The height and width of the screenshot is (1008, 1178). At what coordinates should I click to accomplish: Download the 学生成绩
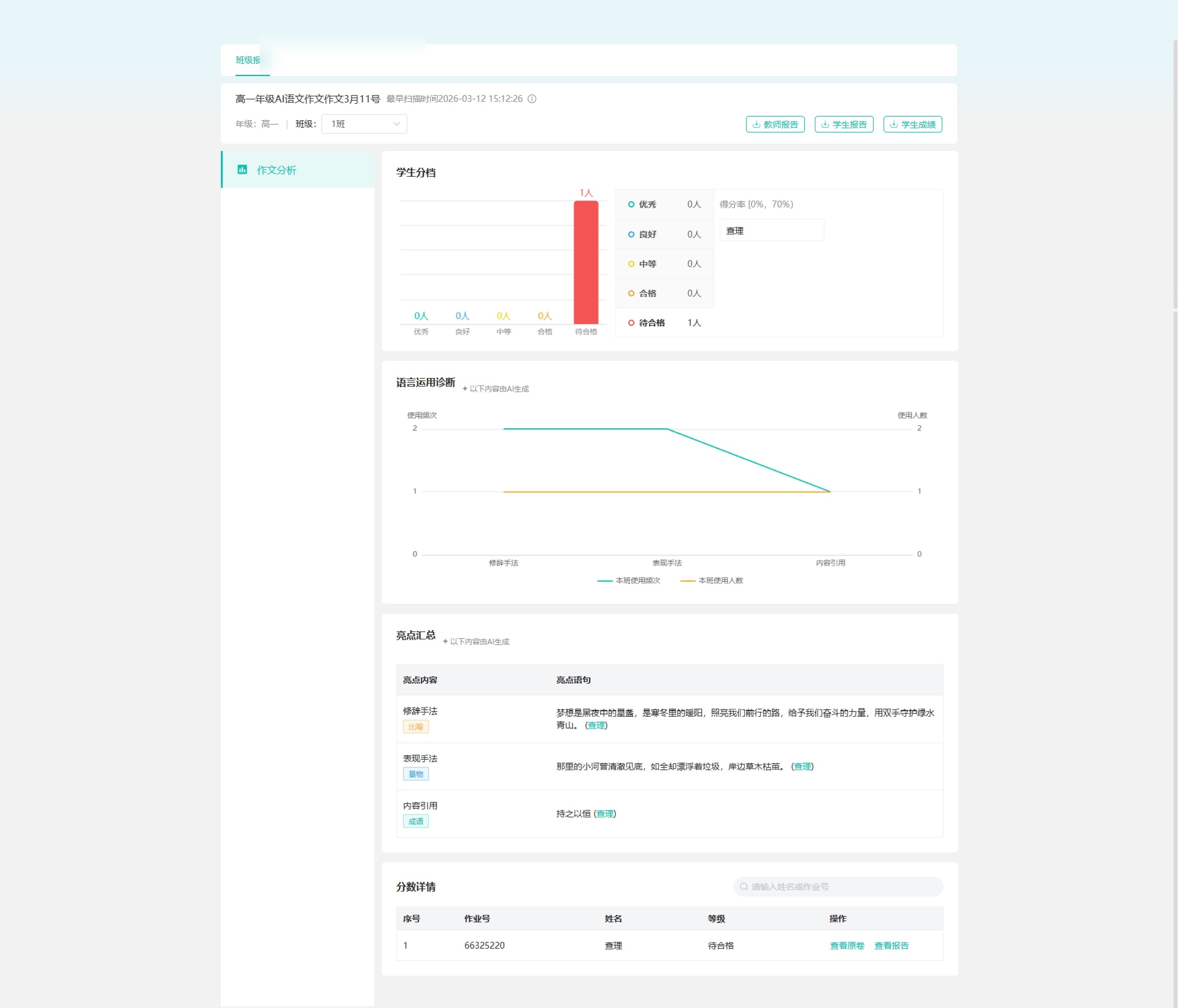(913, 124)
